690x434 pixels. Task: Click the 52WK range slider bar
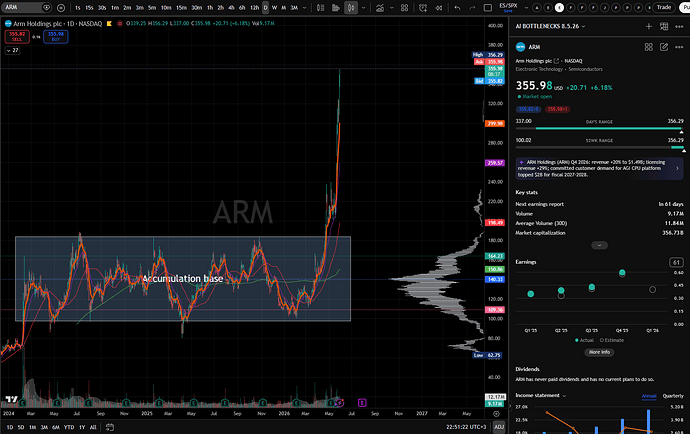click(x=599, y=147)
